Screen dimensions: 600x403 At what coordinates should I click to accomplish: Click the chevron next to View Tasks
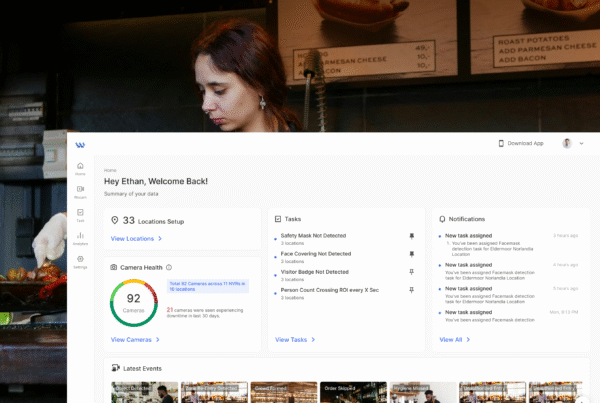313,340
